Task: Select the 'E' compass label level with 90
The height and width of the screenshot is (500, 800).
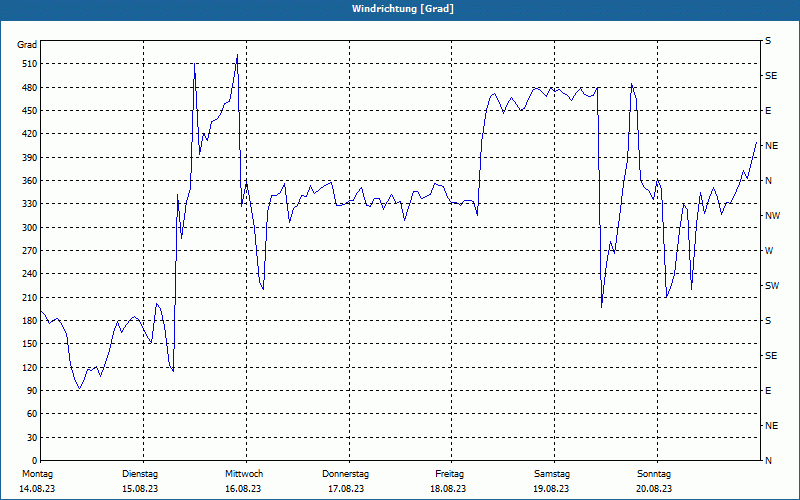Action: point(768,391)
